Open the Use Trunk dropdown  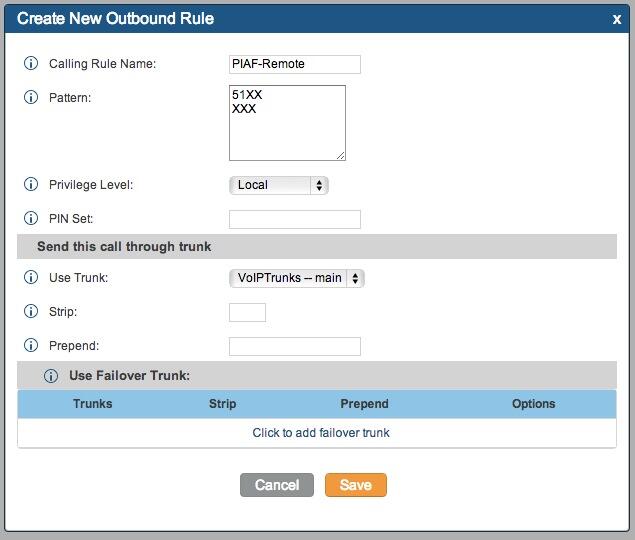(x=297, y=278)
